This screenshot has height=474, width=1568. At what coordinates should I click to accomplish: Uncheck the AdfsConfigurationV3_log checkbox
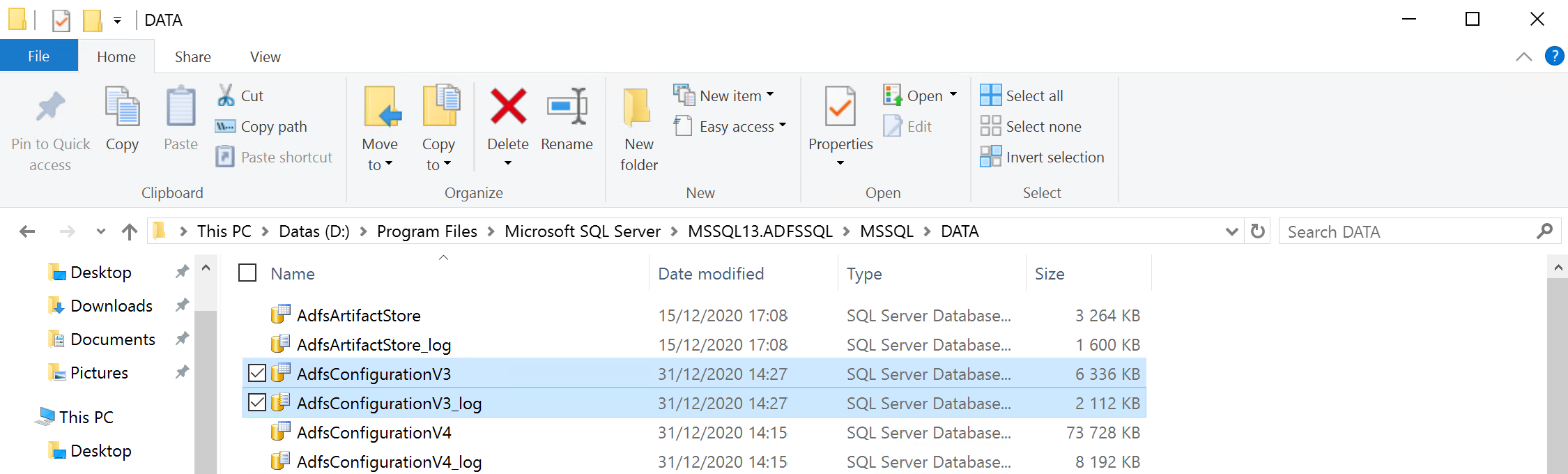click(x=257, y=403)
